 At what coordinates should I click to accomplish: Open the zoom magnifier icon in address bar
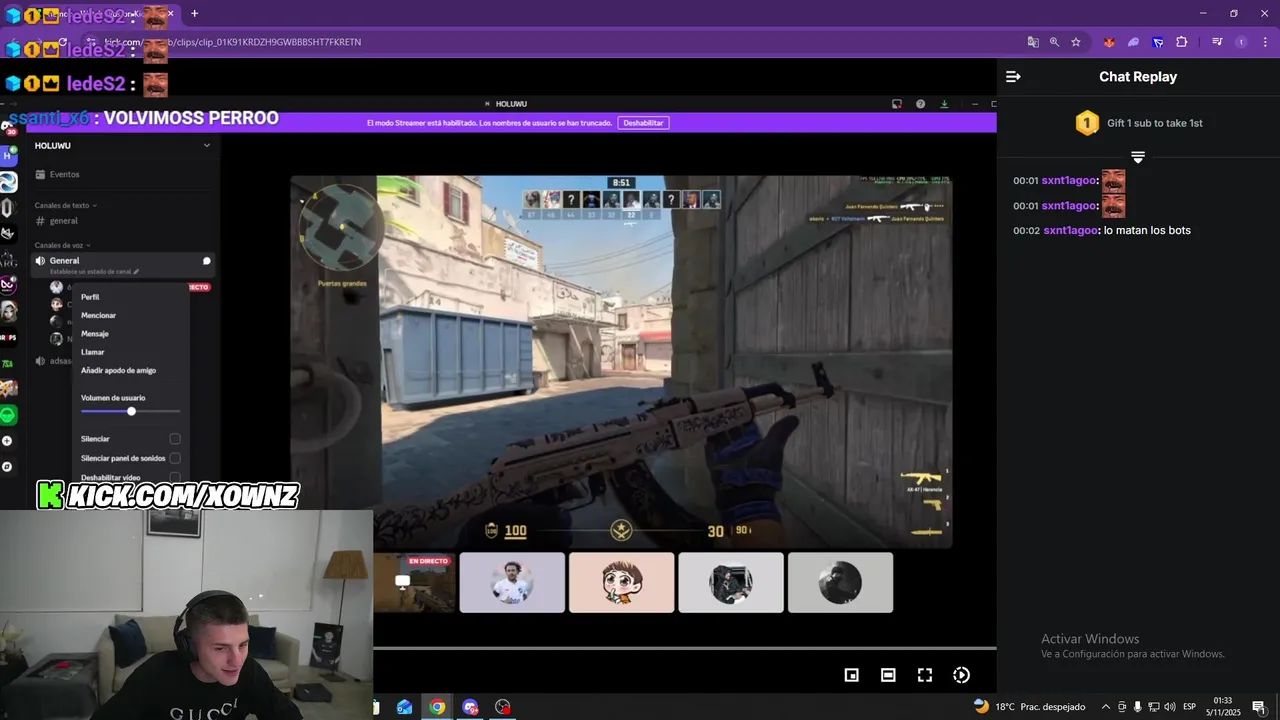1054,42
